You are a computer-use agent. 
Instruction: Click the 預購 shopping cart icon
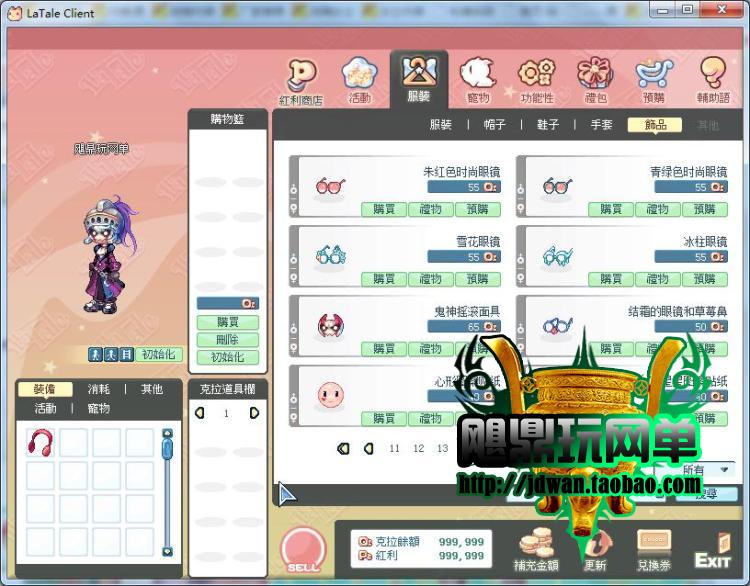pos(653,78)
